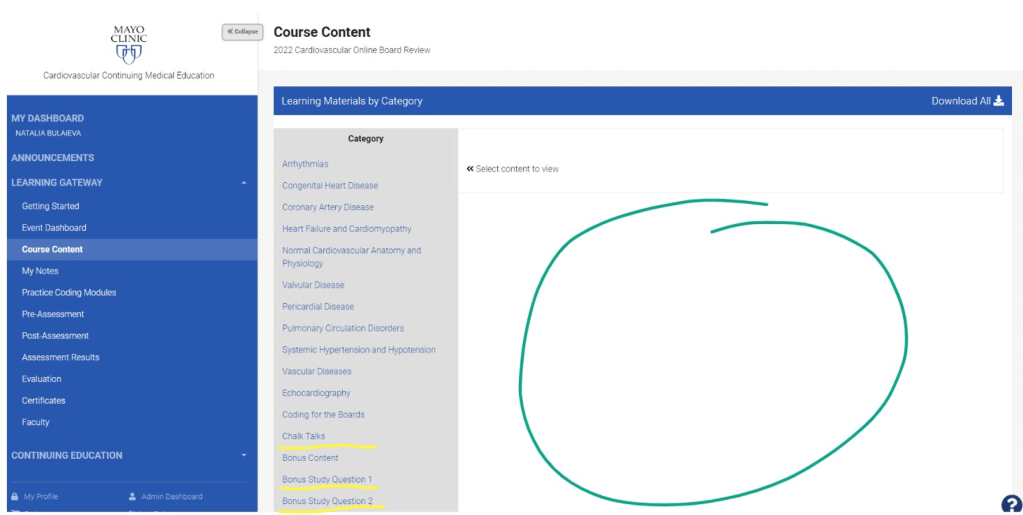Select the Arrhythmias category

point(305,164)
